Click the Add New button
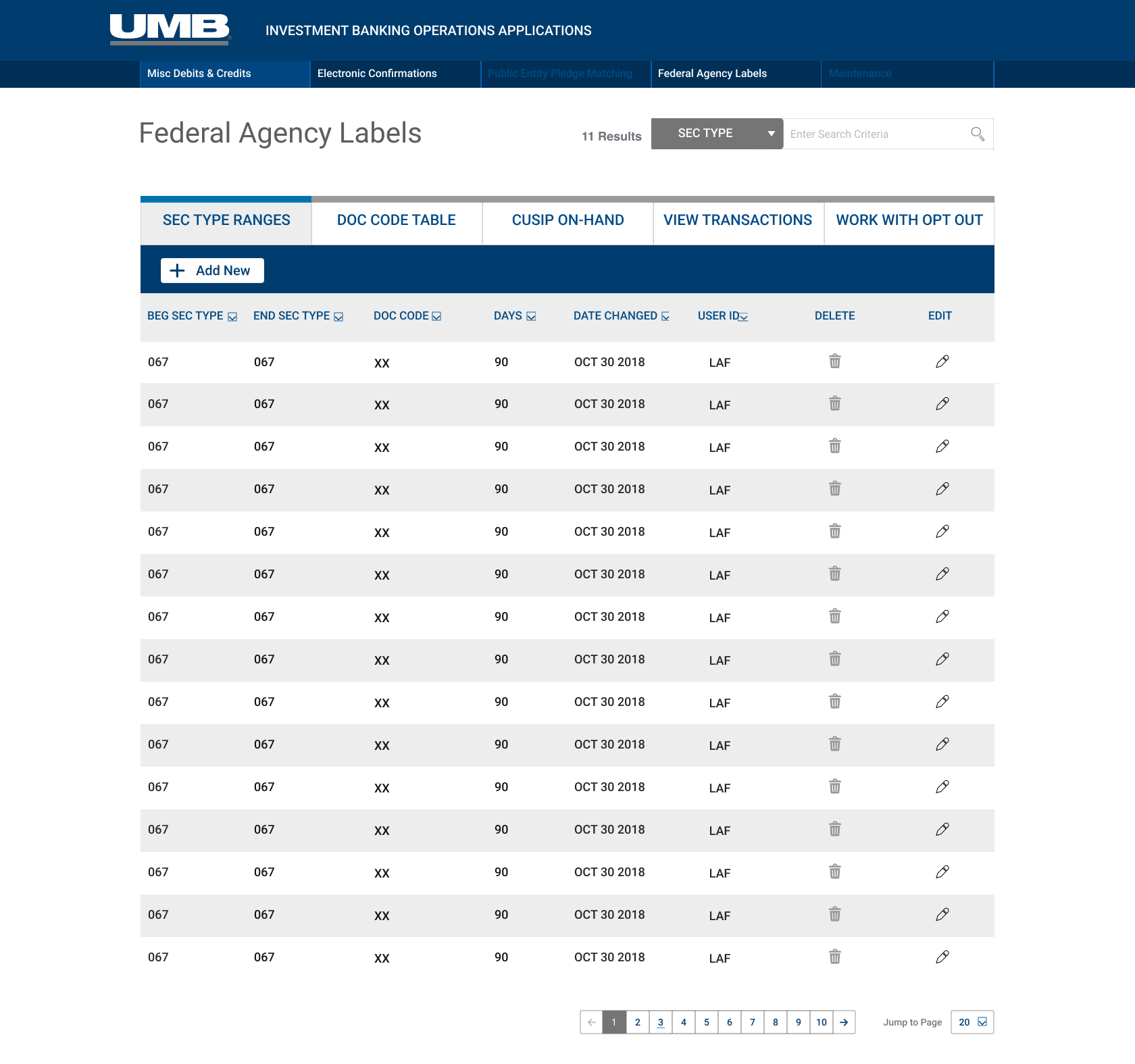Viewport: 1135px width, 1064px height. pos(212,270)
